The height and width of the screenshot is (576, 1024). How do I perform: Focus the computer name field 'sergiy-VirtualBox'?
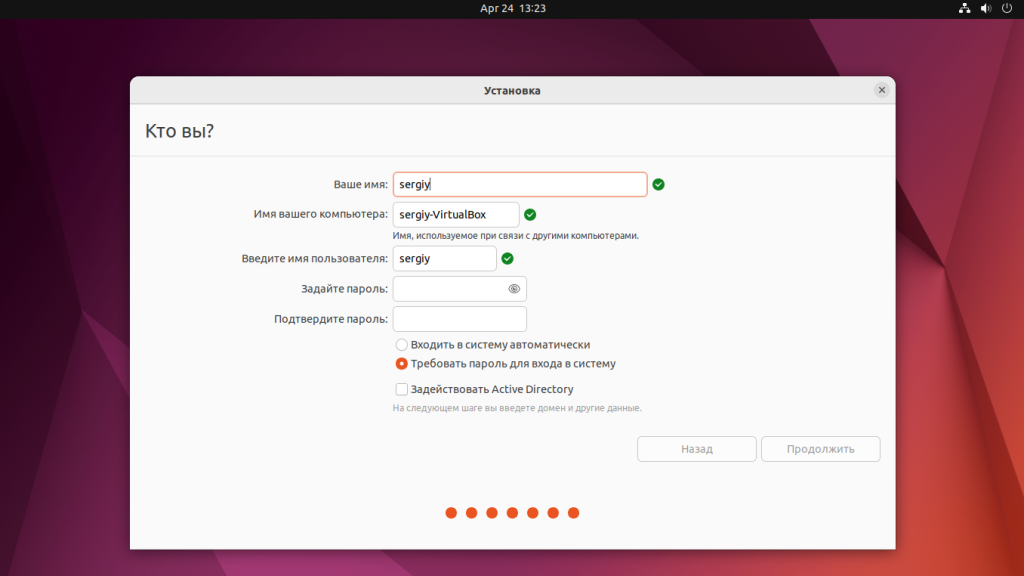(456, 214)
